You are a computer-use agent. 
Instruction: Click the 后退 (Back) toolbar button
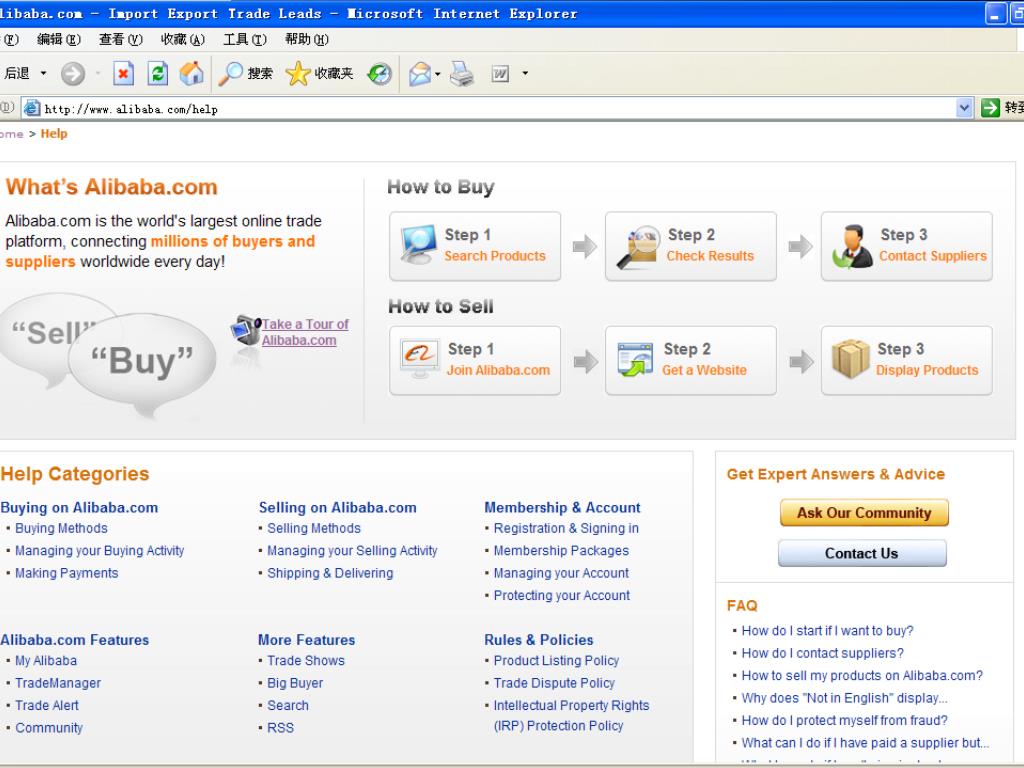17,73
